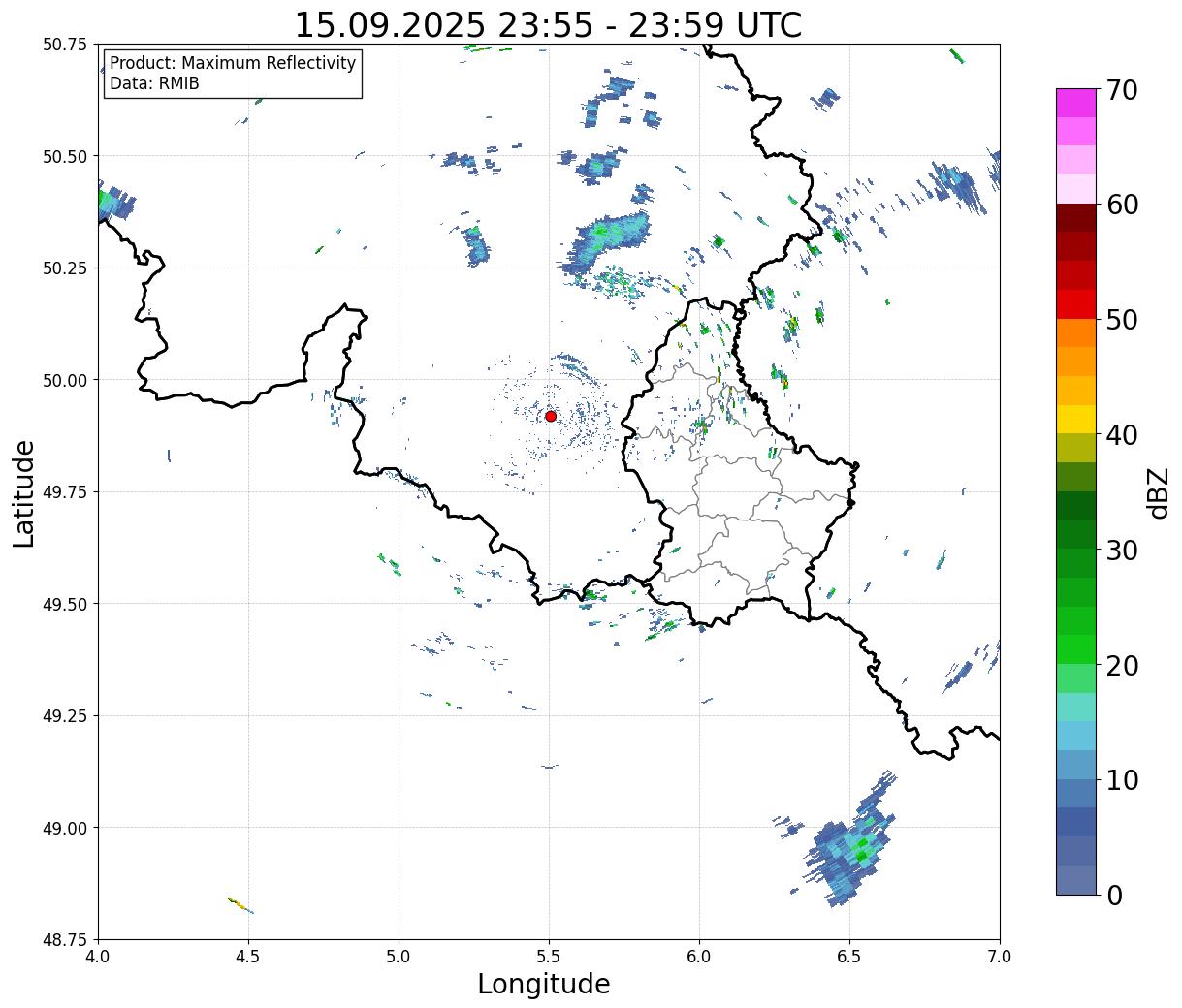Click the echo at the map's left edge near 50.4°N
Screen dimensions: 1182x1008
click(x=114, y=201)
